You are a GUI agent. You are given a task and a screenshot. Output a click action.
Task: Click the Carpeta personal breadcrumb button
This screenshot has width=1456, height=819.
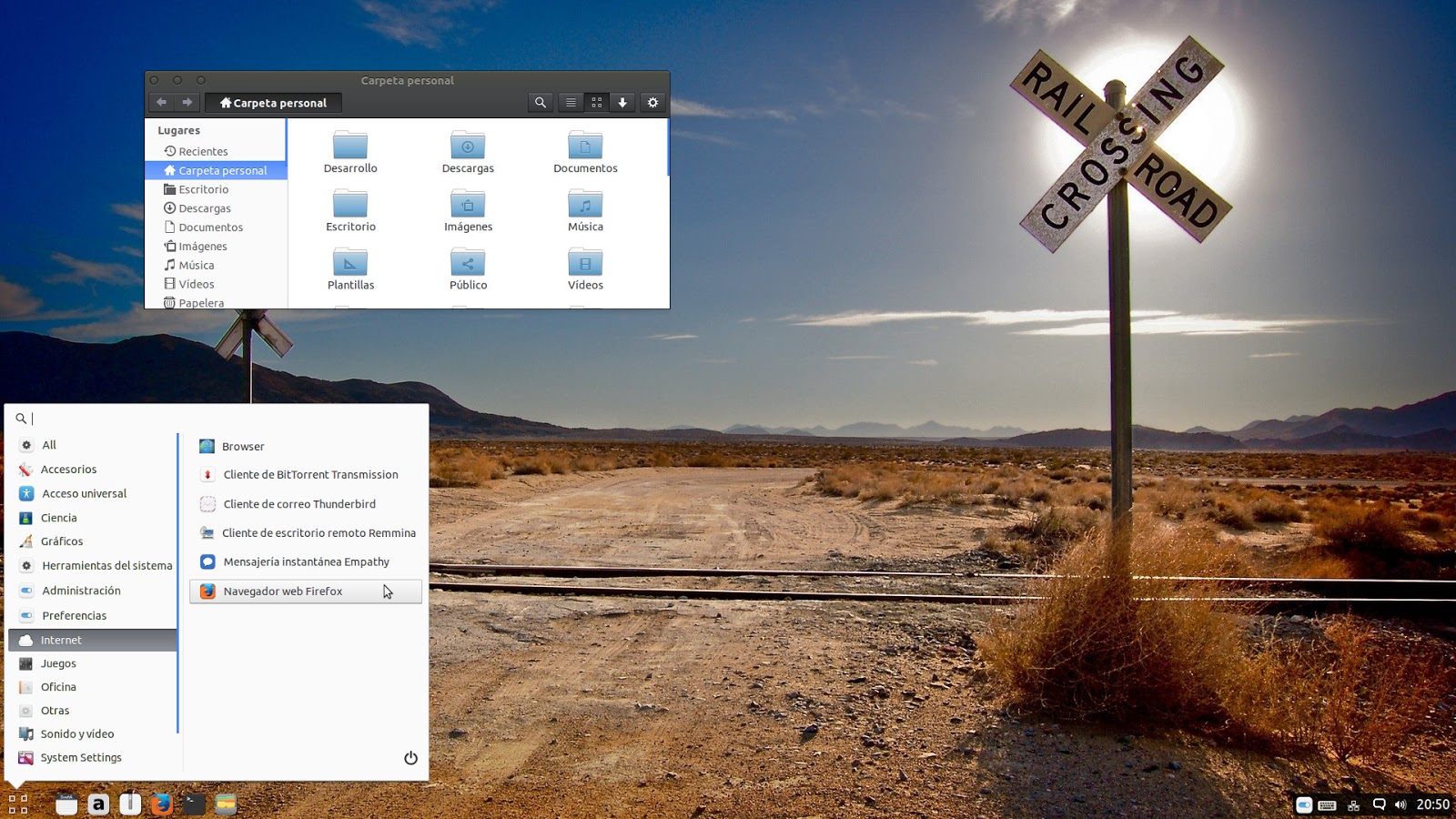pos(273,102)
